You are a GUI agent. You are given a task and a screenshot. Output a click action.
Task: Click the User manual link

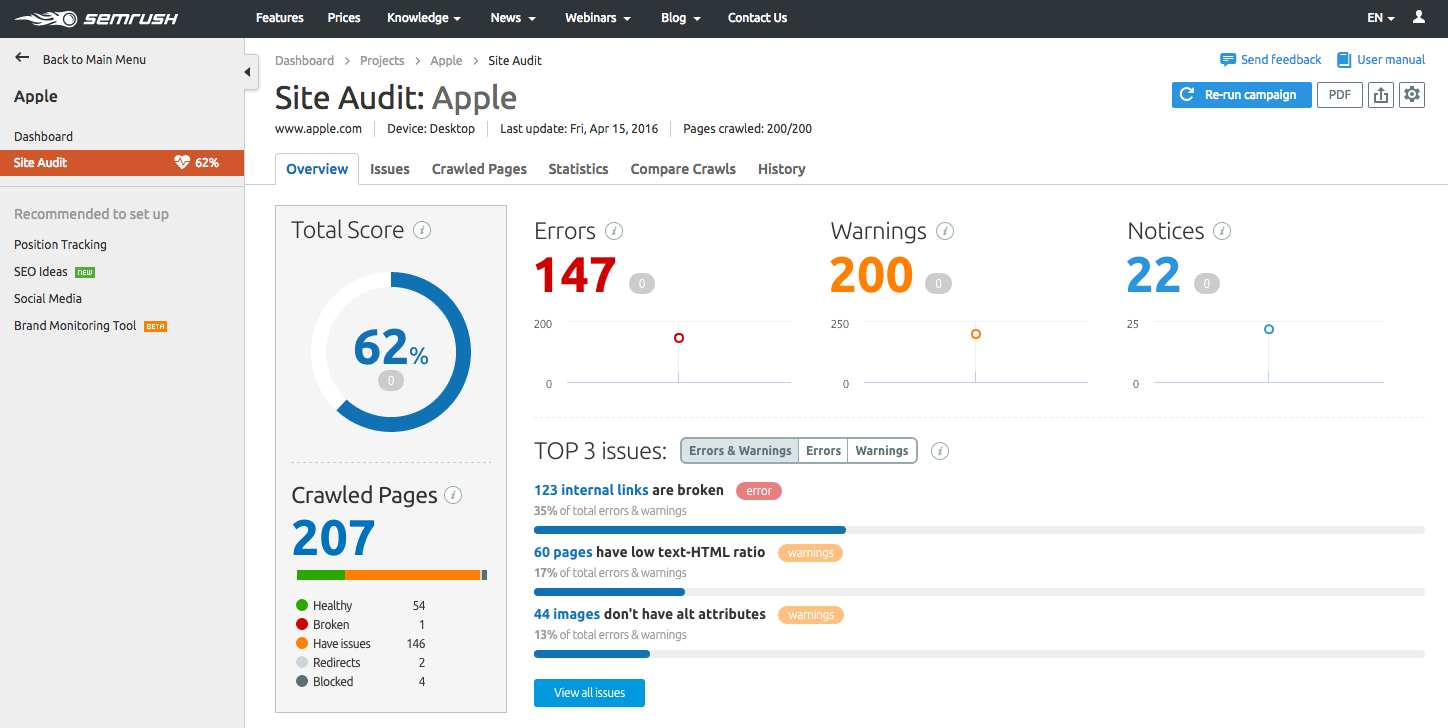(x=1391, y=60)
